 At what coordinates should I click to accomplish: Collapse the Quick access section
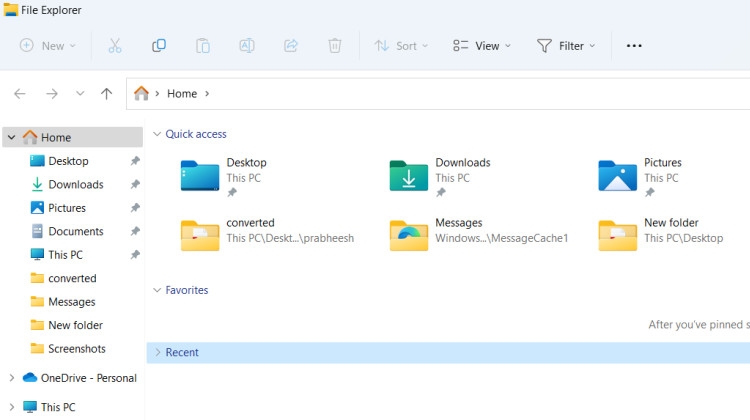click(157, 134)
